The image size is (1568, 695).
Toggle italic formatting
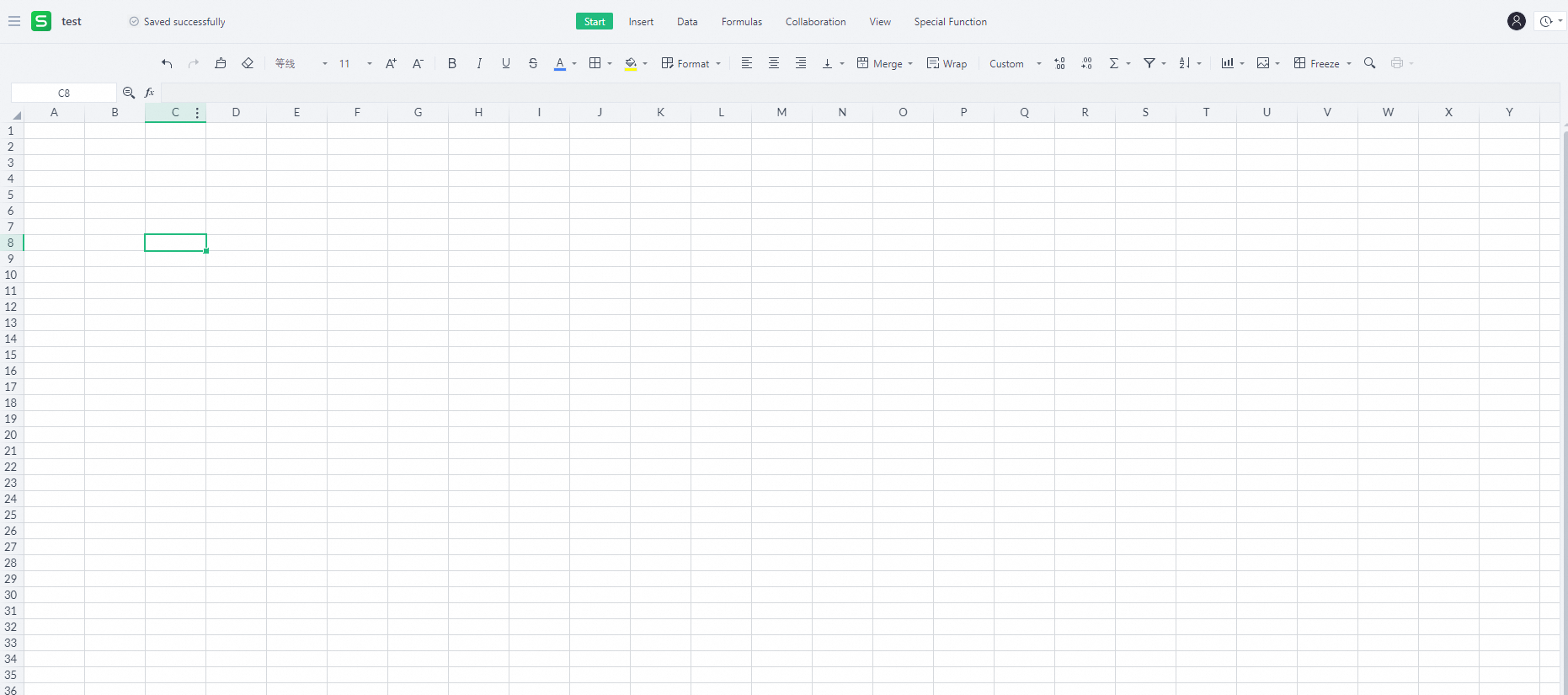pyautogui.click(x=479, y=63)
